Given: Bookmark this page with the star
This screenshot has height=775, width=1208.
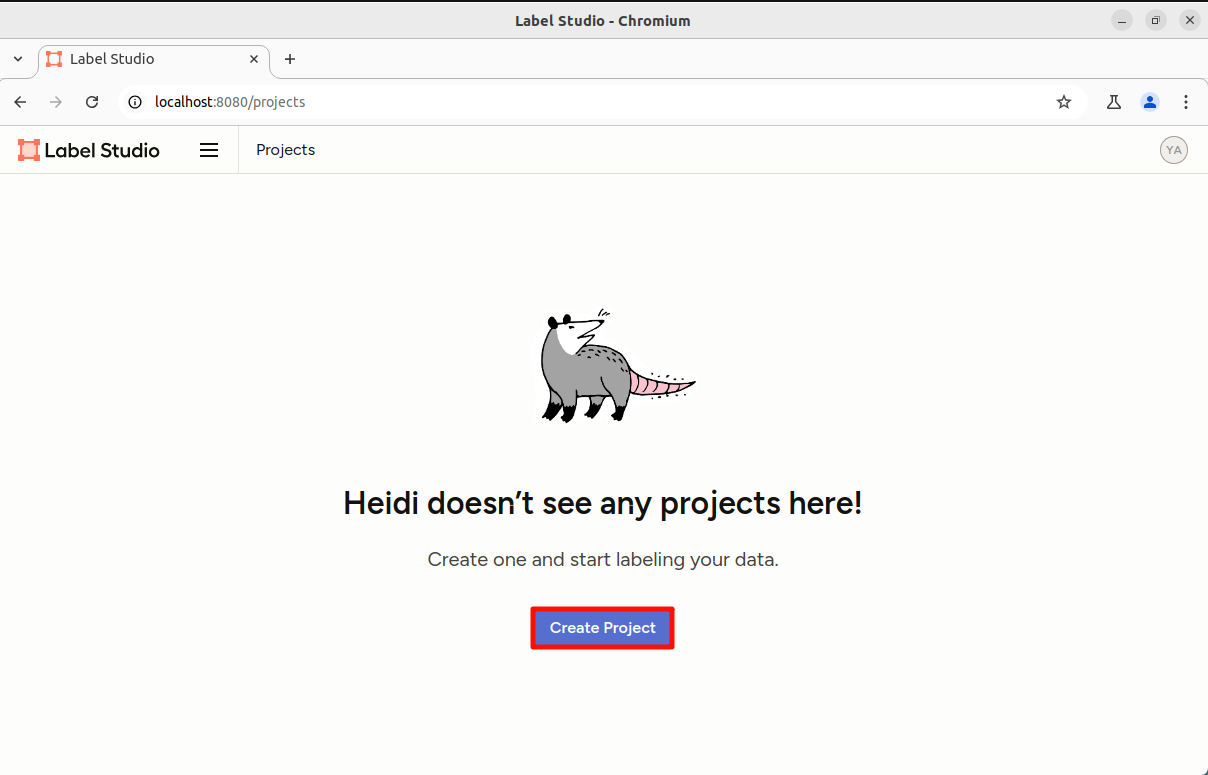Looking at the screenshot, I should (1064, 102).
